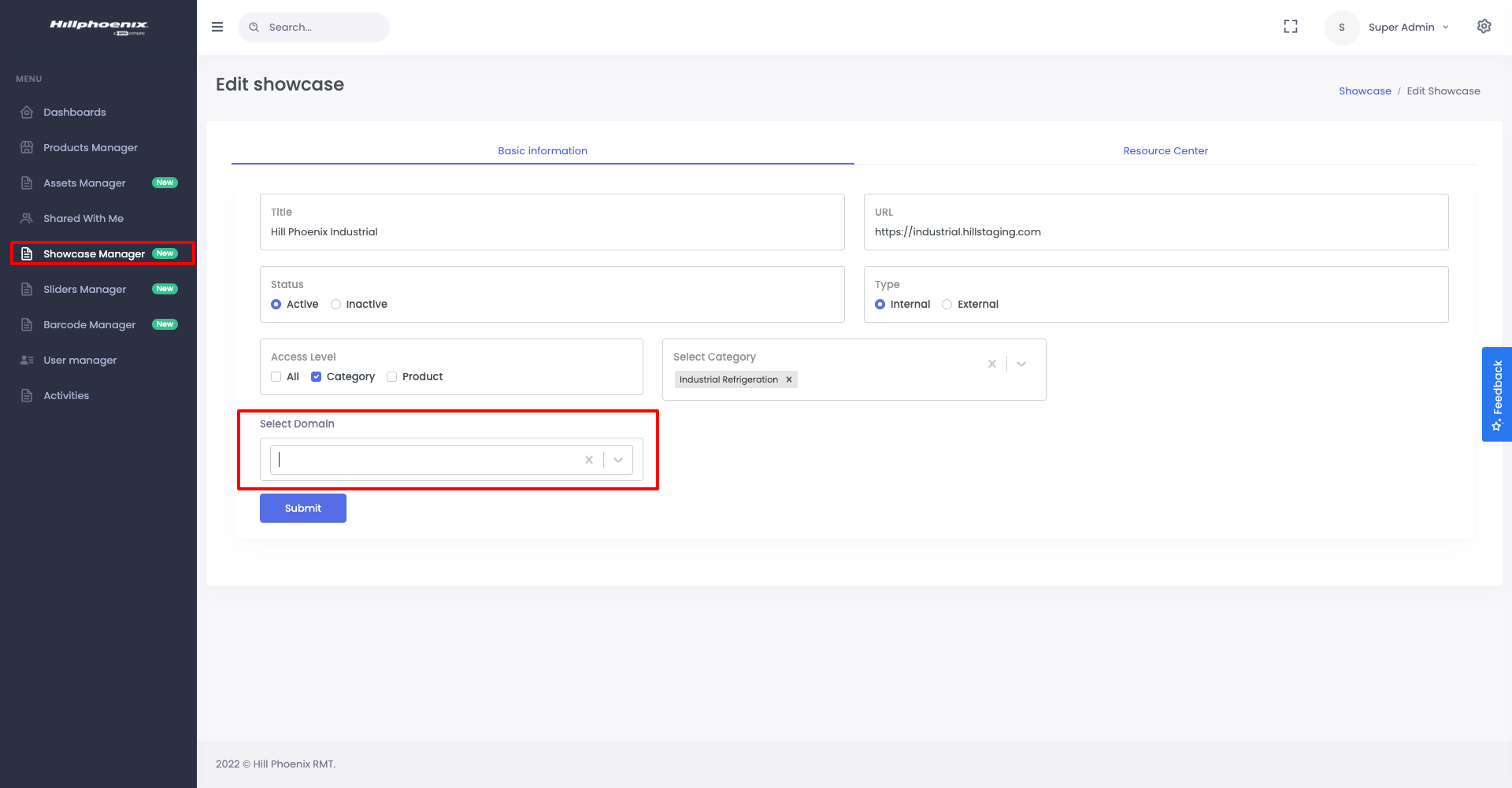Screen dimensions: 1512x788
Task: Click the Submit button
Action: coord(303,508)
